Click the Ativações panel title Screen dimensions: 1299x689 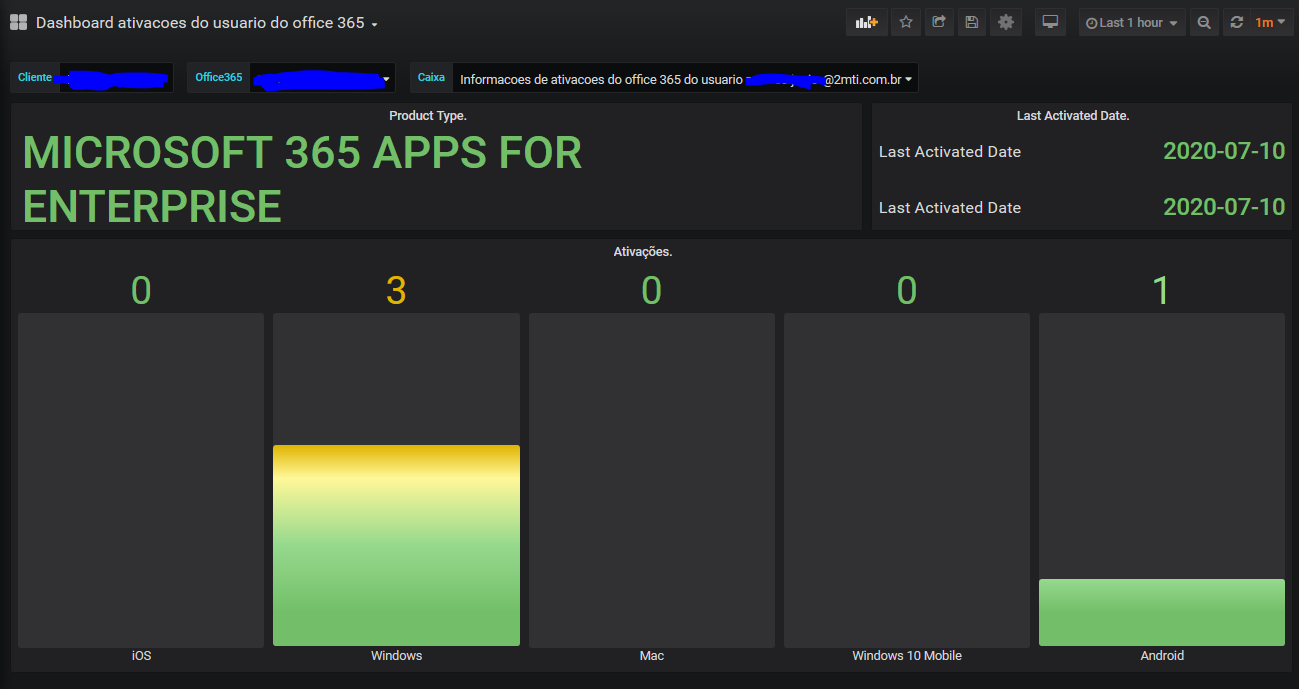pos(642,252)
